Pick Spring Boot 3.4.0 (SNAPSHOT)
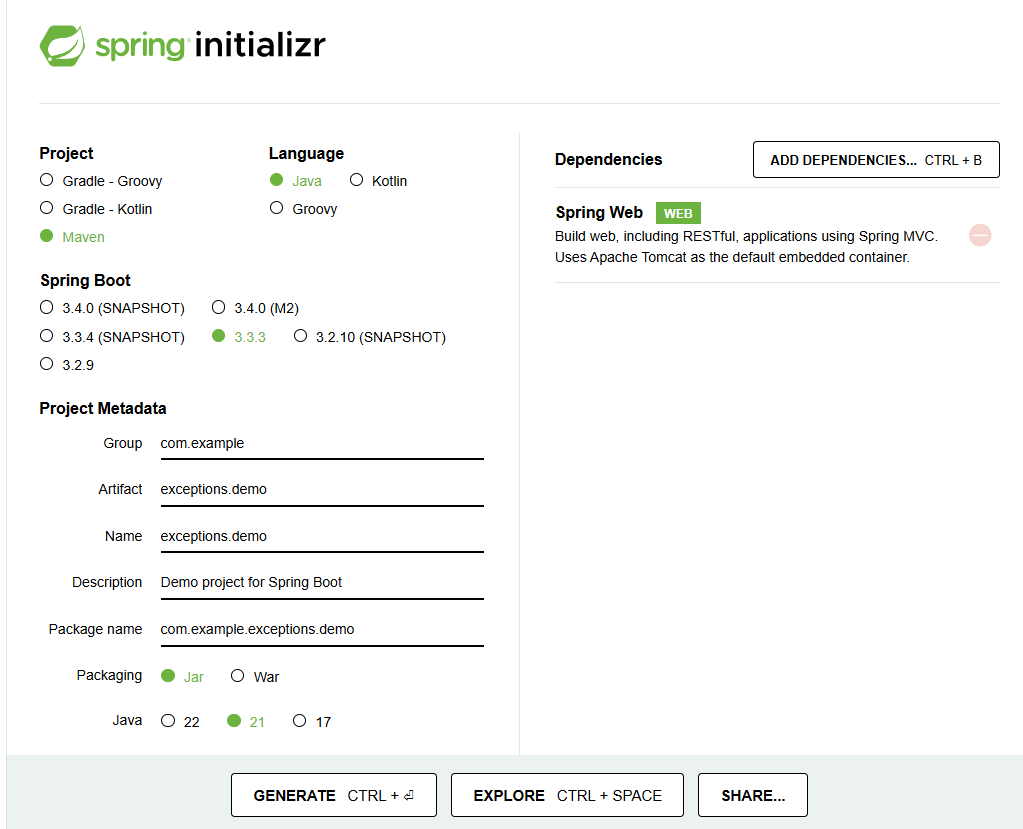The height and width of the screenshot is (829, 1023). [112, 308]
